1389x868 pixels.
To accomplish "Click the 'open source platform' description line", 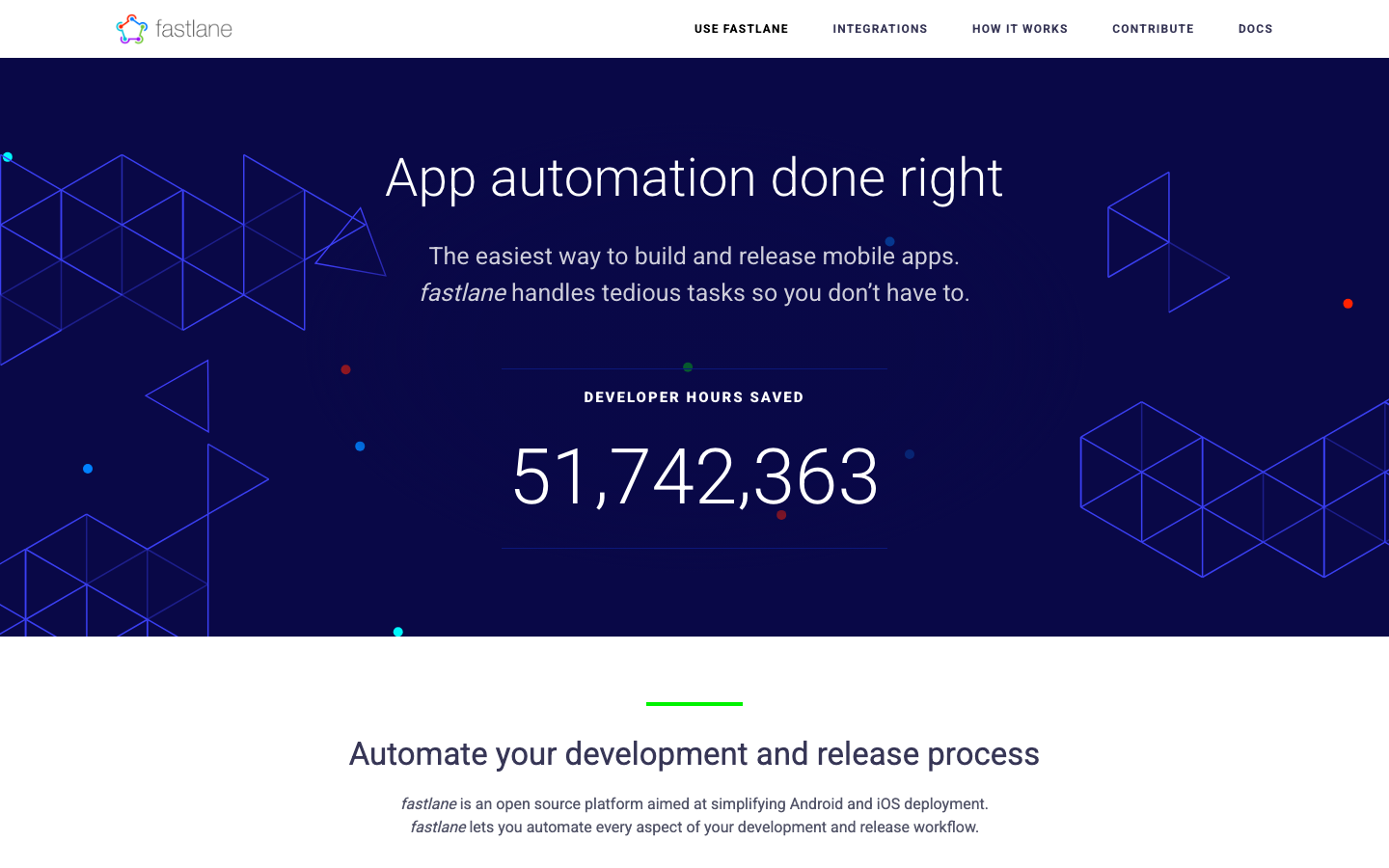I will pyautogui.click(x=694, y=803).
